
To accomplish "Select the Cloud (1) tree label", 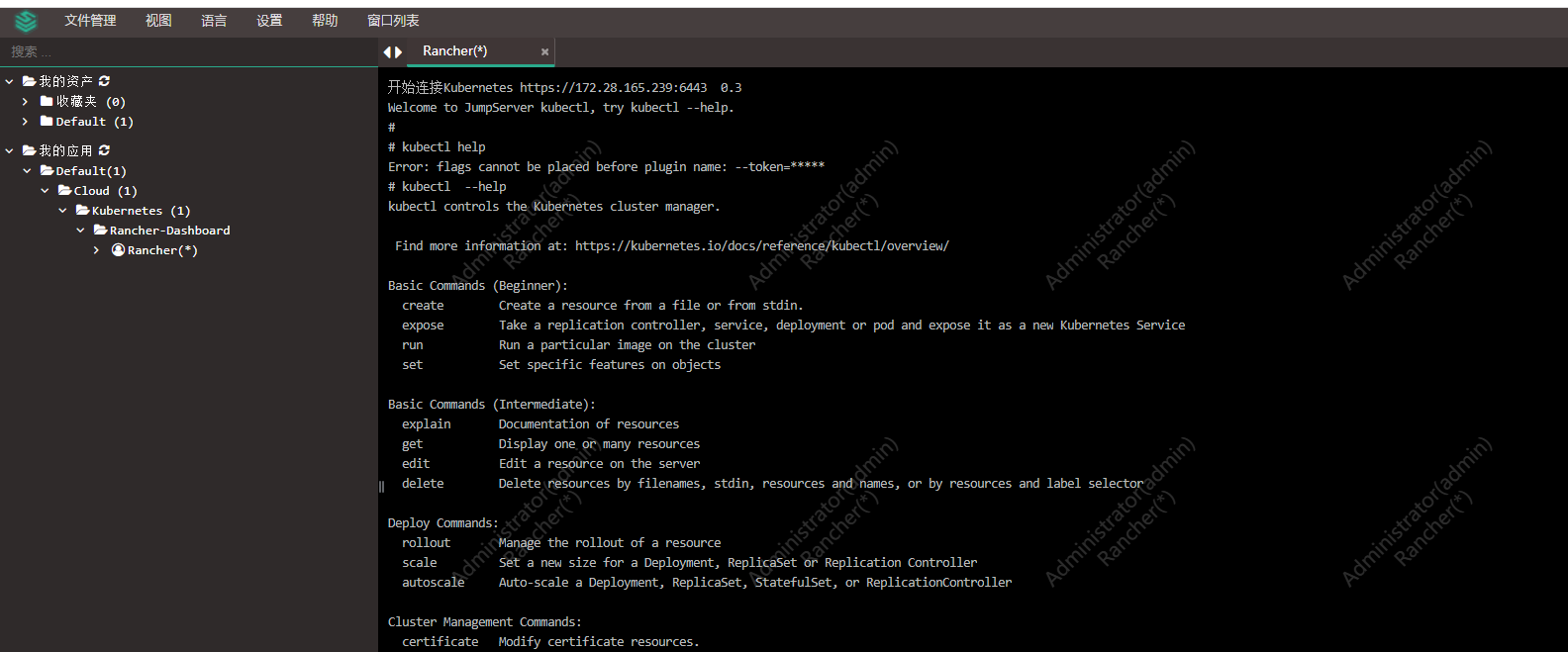I will 105,191.
